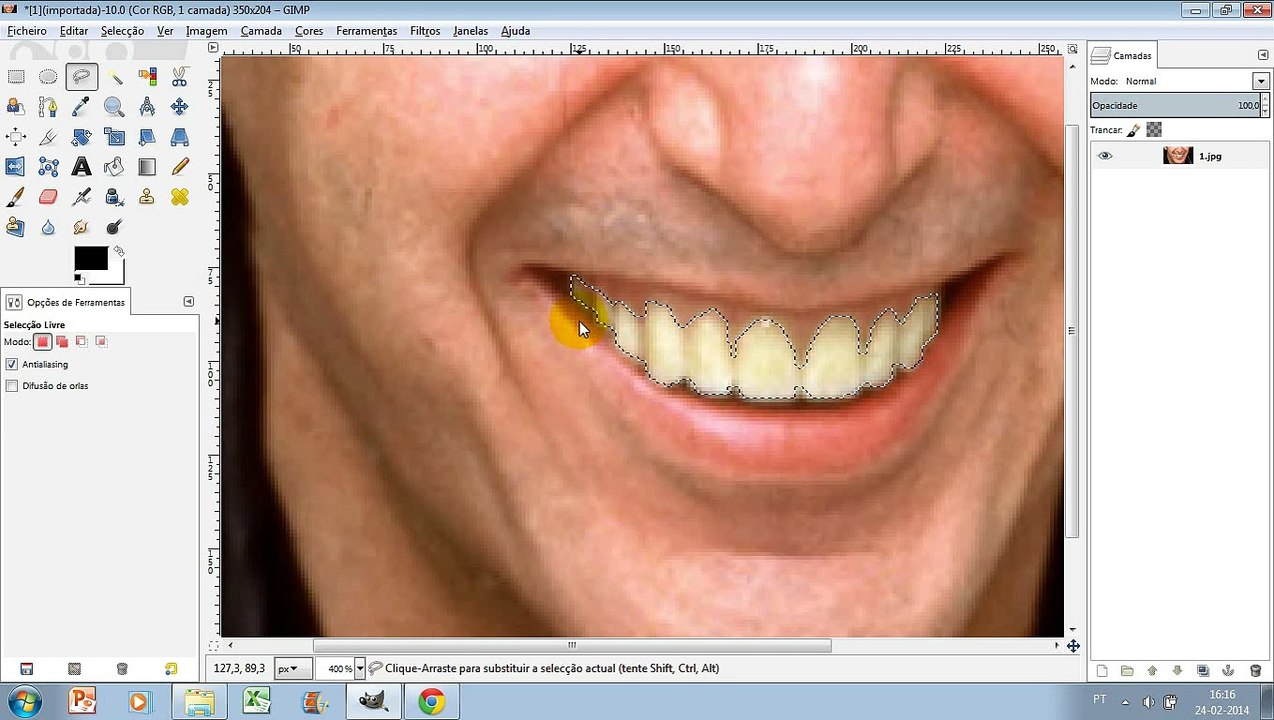Image resolution: width=1274 pixels, height=720 pixels.
Task: Select the Color Picker eyedropper tool
Action: point(81,106)
